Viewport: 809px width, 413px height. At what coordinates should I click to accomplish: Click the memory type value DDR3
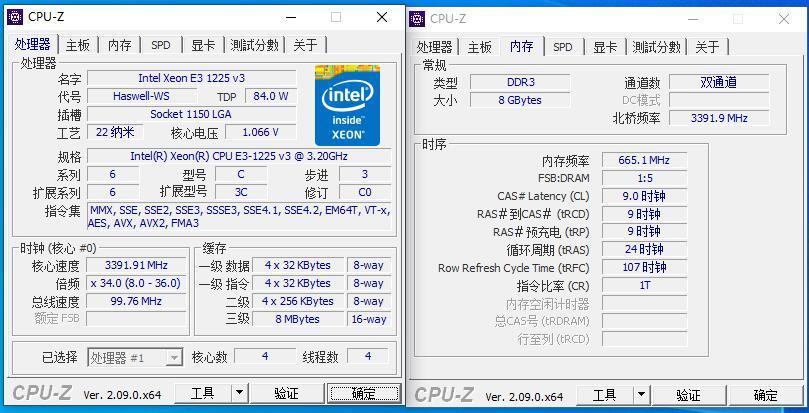(520, 82)
